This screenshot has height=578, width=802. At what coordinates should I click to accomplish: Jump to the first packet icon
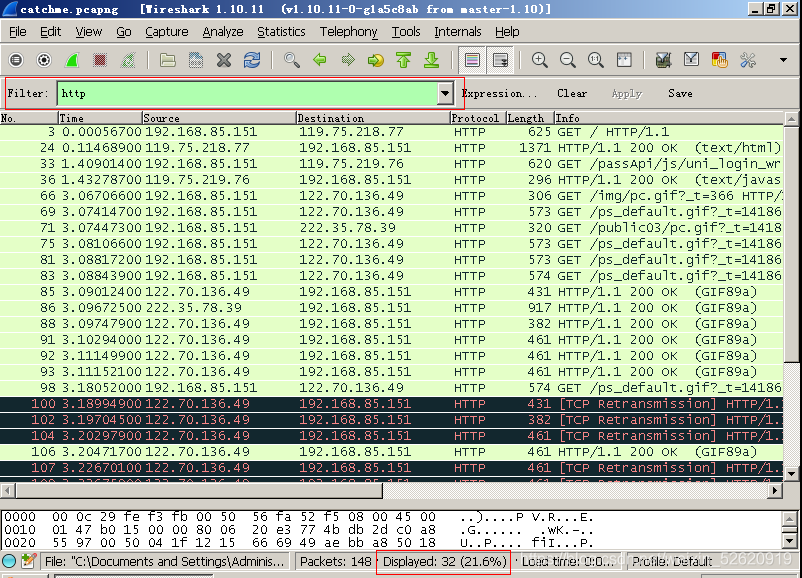click(x=404, y=60)
